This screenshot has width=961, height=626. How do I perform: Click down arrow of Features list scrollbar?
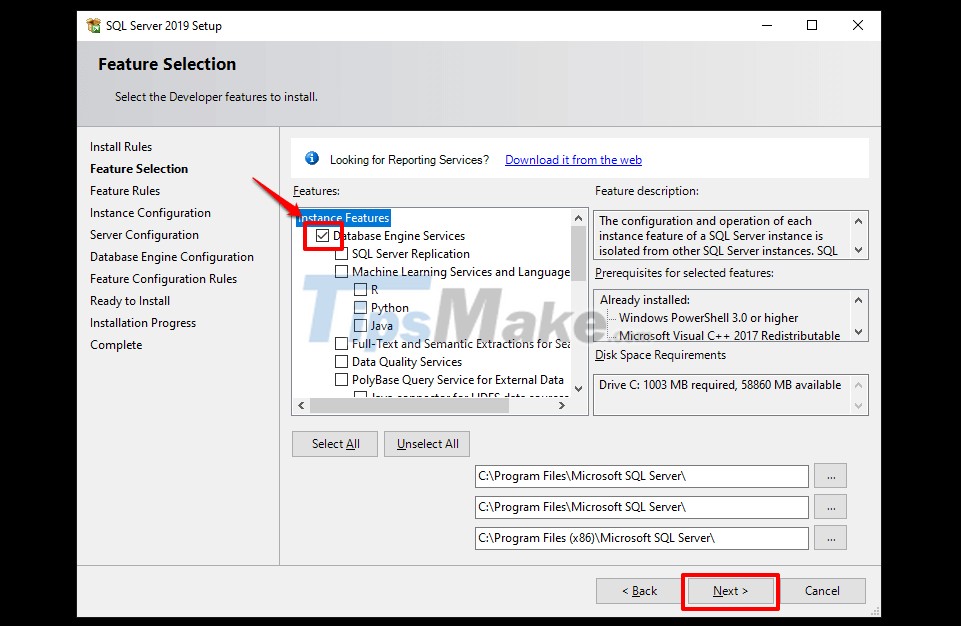point(578,388)
